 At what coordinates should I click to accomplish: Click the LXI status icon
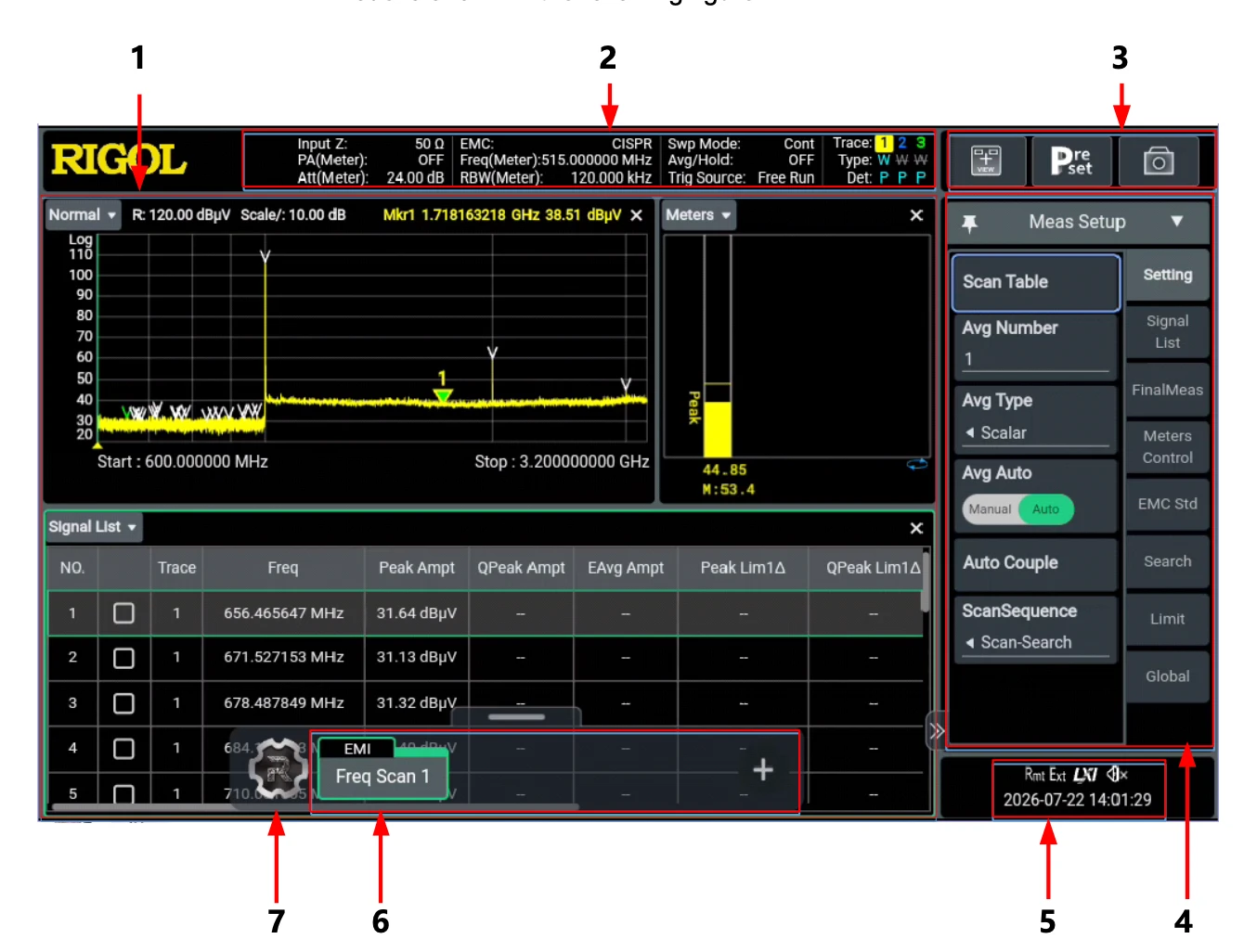pyautogui.click(x=1085, y=775)
